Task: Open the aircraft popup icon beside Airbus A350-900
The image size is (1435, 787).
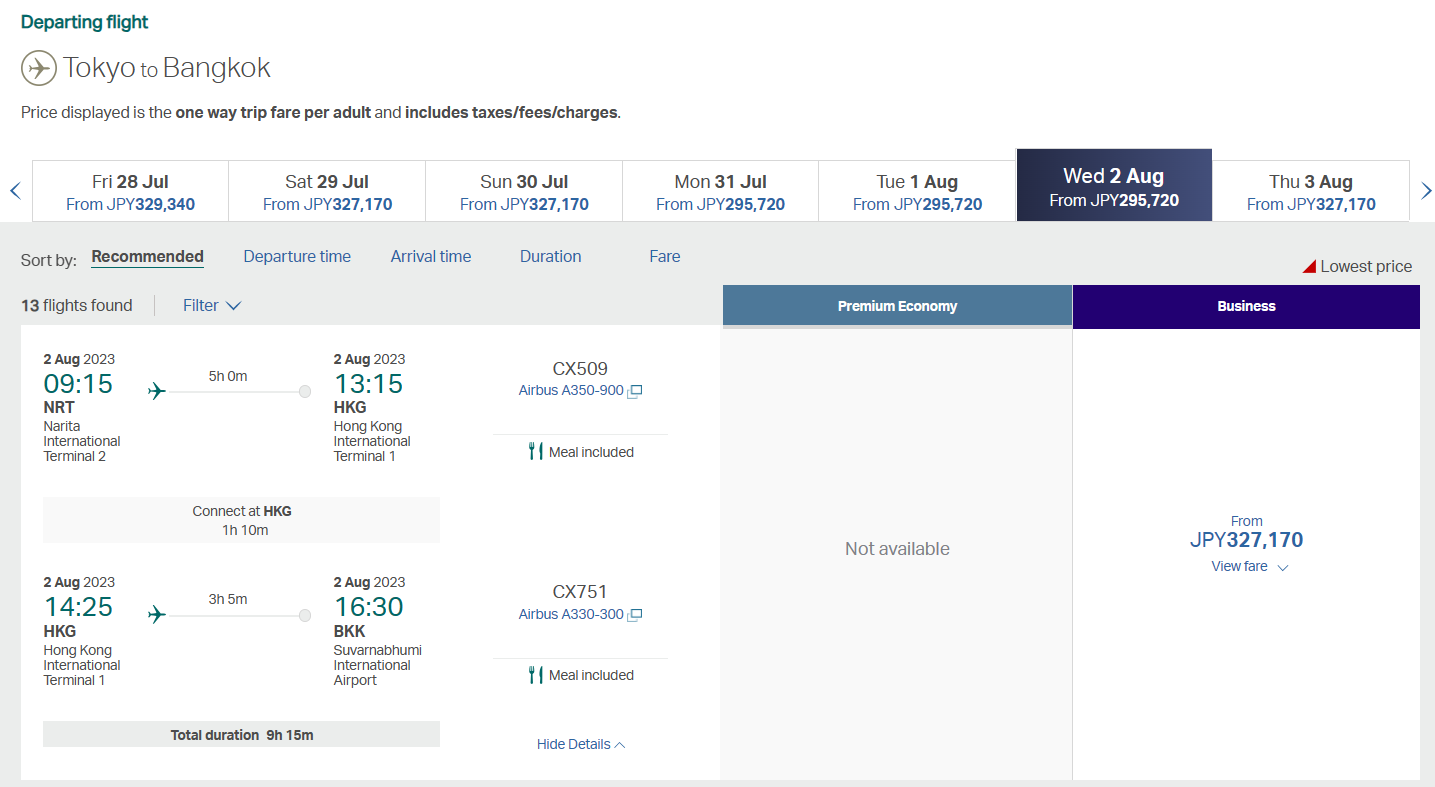Action: [x=635, y=391]
